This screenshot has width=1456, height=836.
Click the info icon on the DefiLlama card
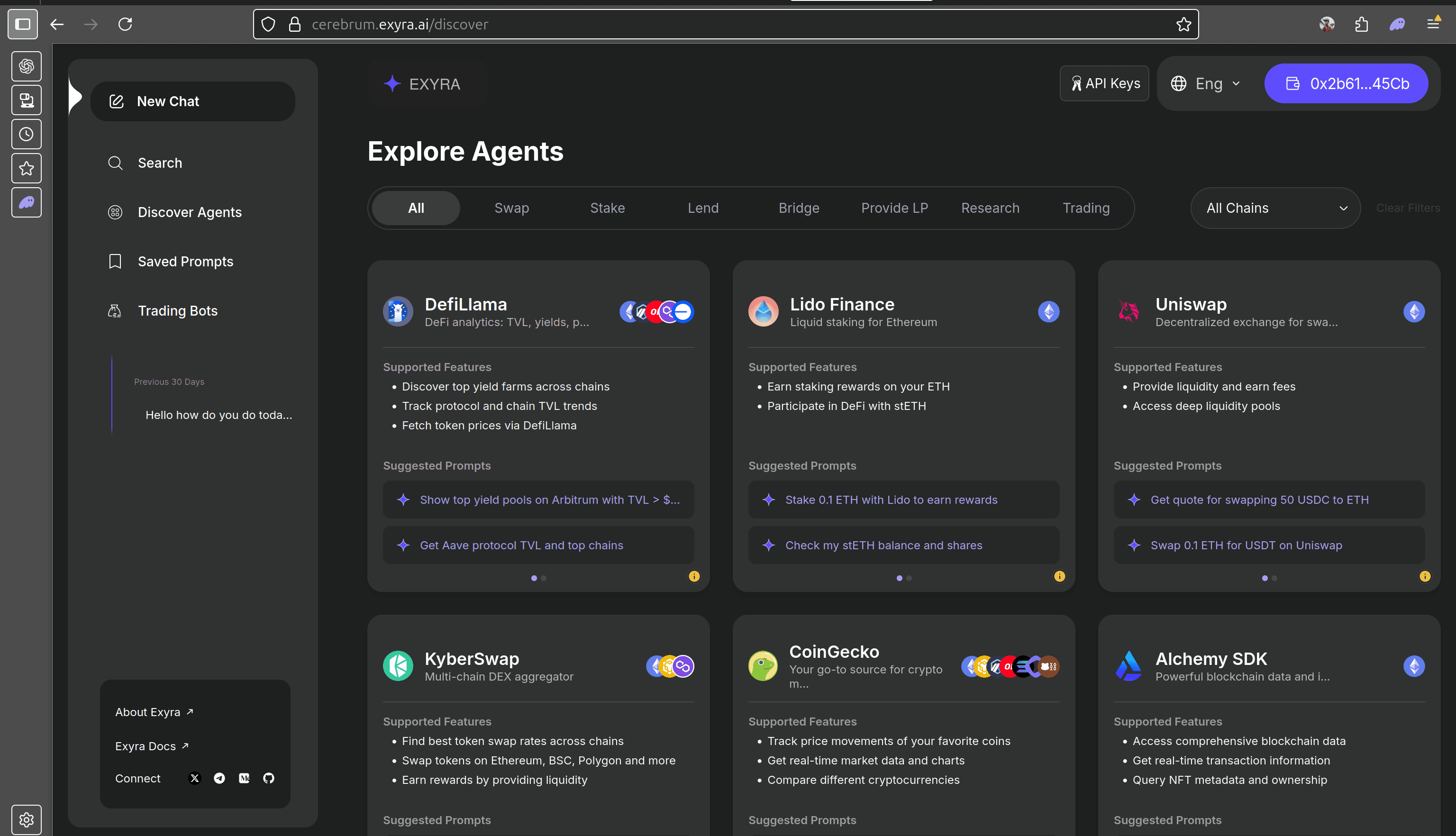click(693, 576)
